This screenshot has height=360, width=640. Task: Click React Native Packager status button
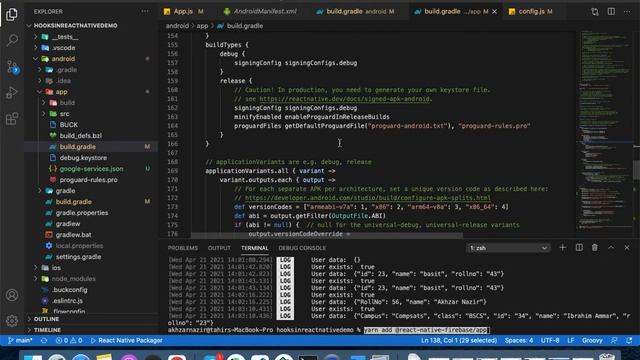pos(127,340)
